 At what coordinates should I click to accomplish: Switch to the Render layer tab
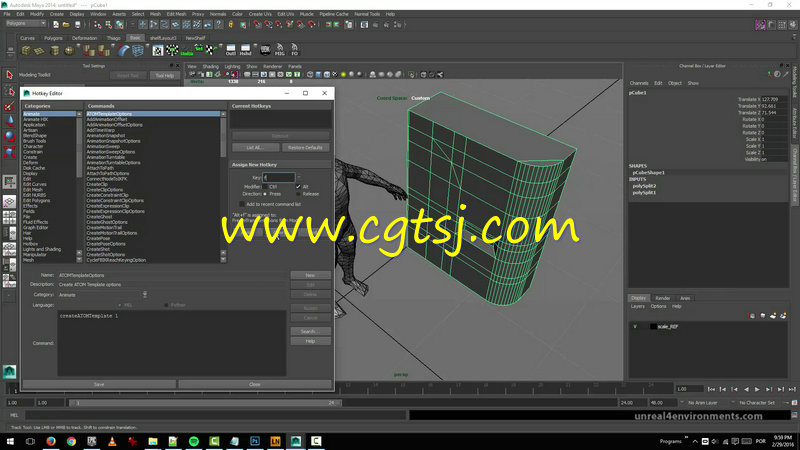point(662,298)
